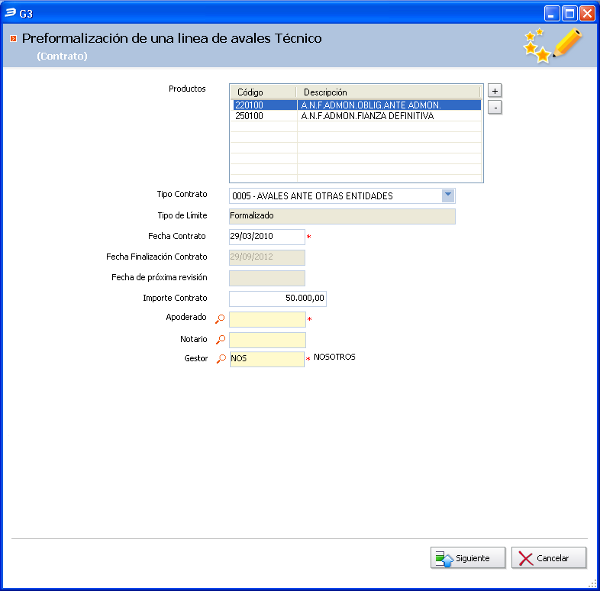Select A.N.F.ADMON.FIANZA DEFINITIVA description cell
The height and width of the screenshot is (591, 600).
[x=389, y=116]
